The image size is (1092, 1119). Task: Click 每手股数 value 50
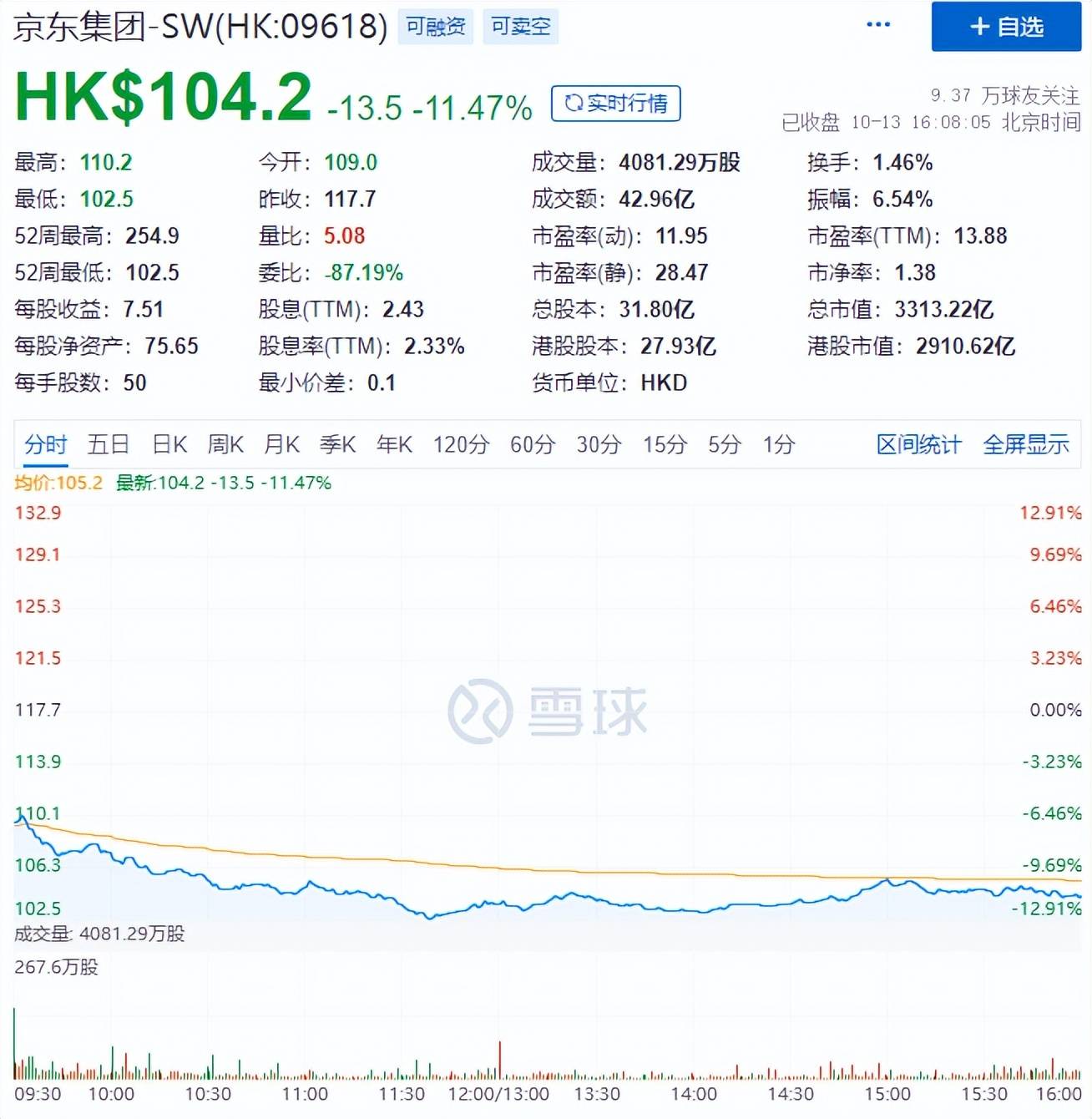pyautogui.click(x=135, y=382)
